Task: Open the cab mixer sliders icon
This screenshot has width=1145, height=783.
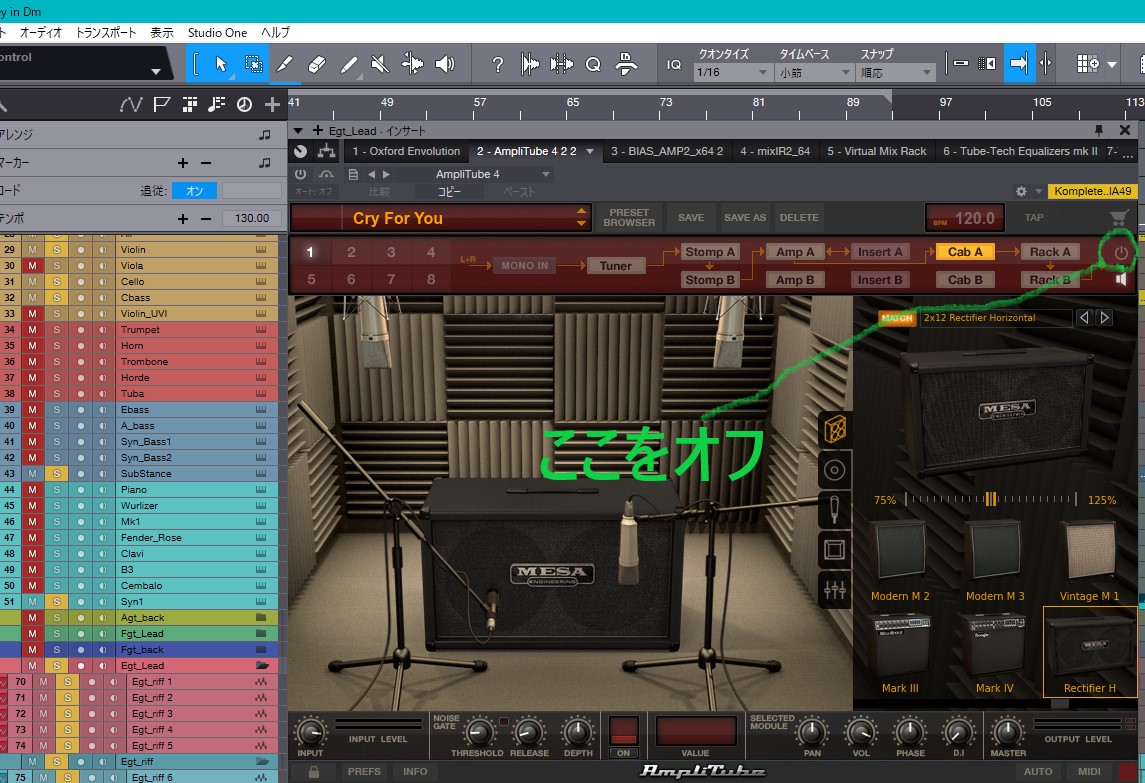Action: (835, 589)
